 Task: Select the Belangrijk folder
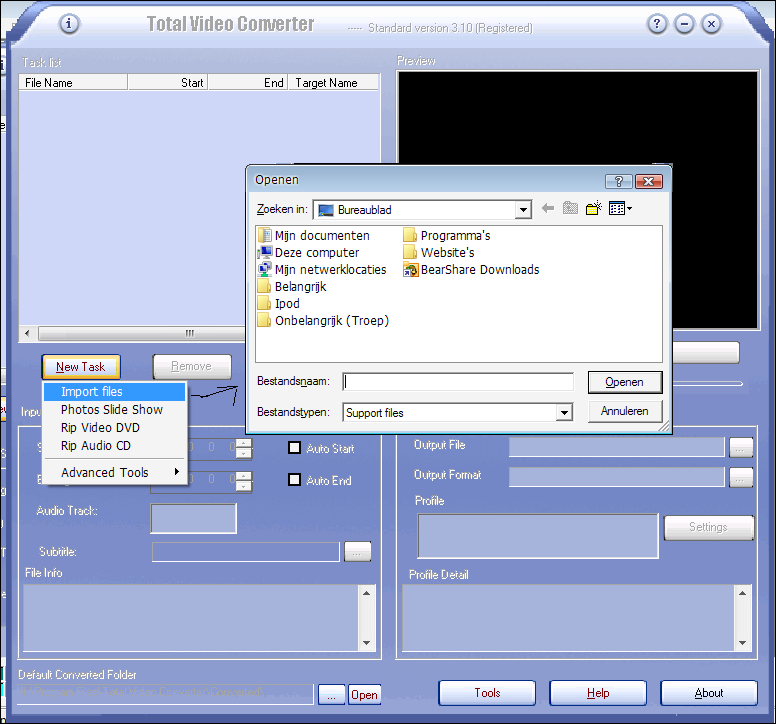click(292, 287)
